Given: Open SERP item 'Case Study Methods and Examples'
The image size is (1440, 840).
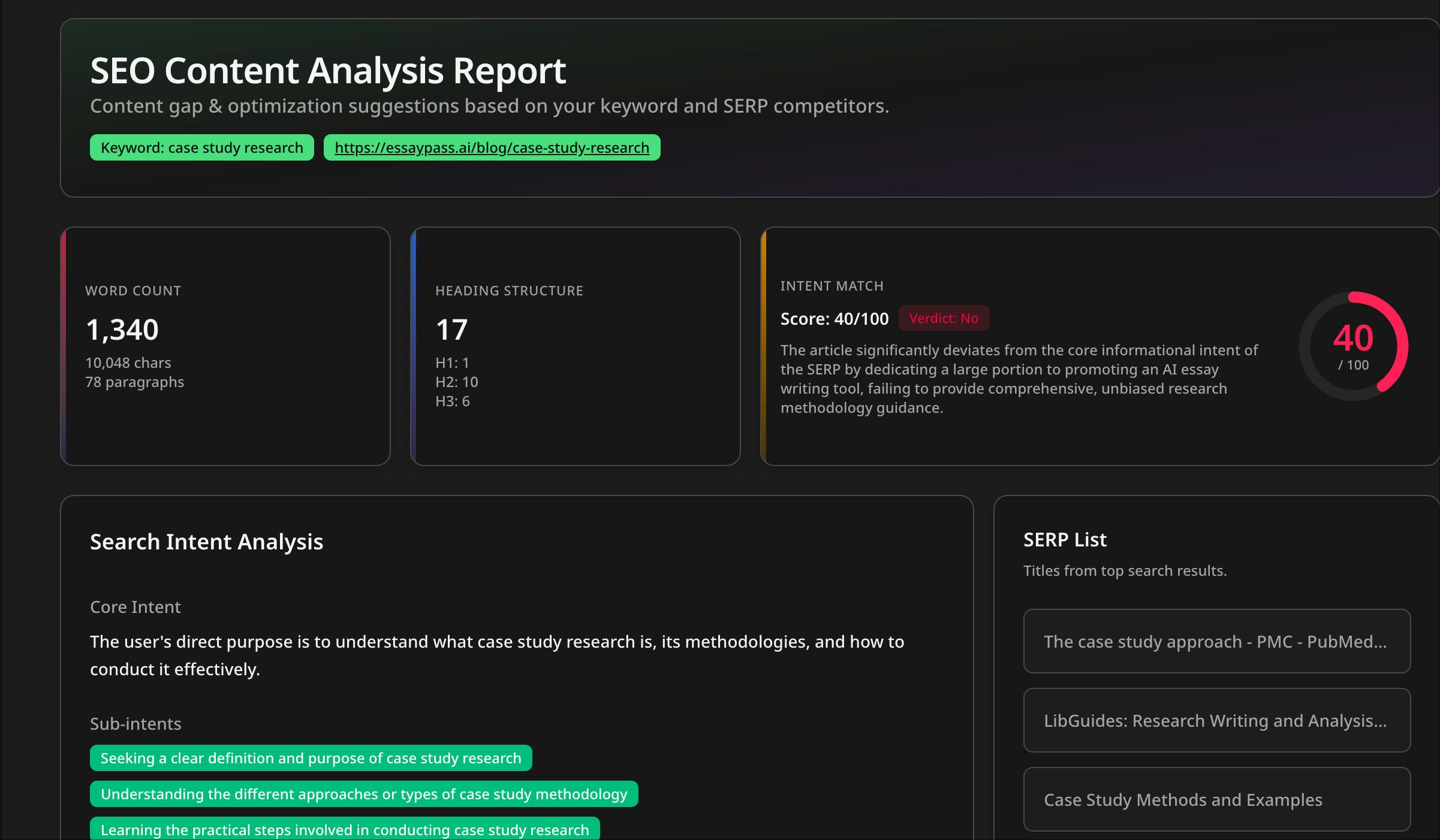Looking at the screenshot, I should coord(1216,800).
